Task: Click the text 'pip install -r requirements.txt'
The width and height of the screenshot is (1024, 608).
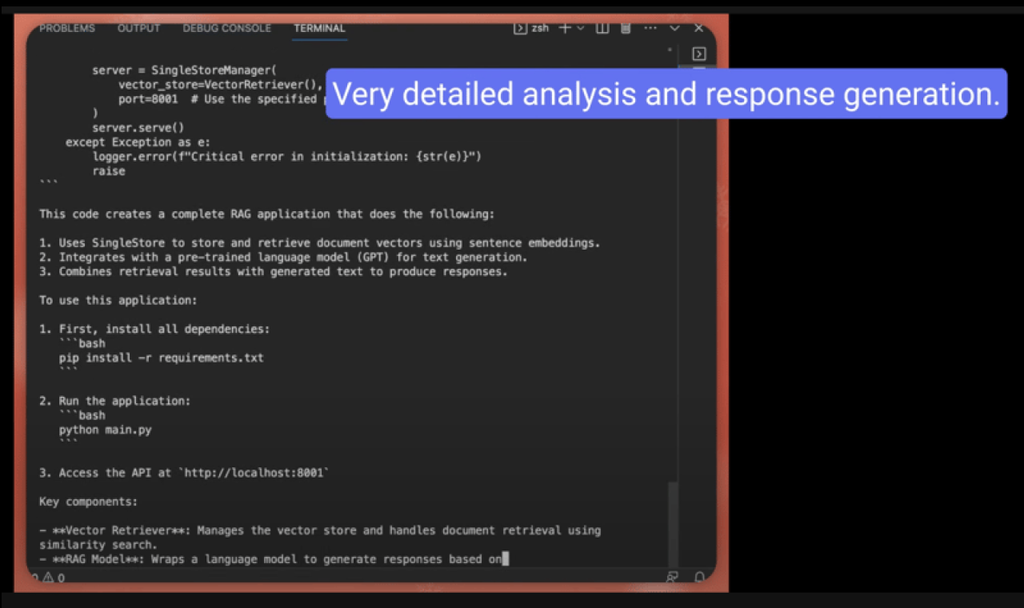Action: point(161,358)
